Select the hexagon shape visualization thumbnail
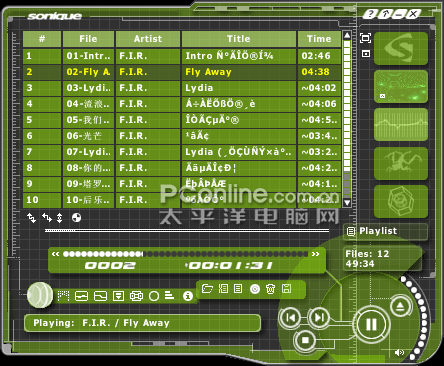The height and width of the screenshot is (366, 444). point(401,201)
